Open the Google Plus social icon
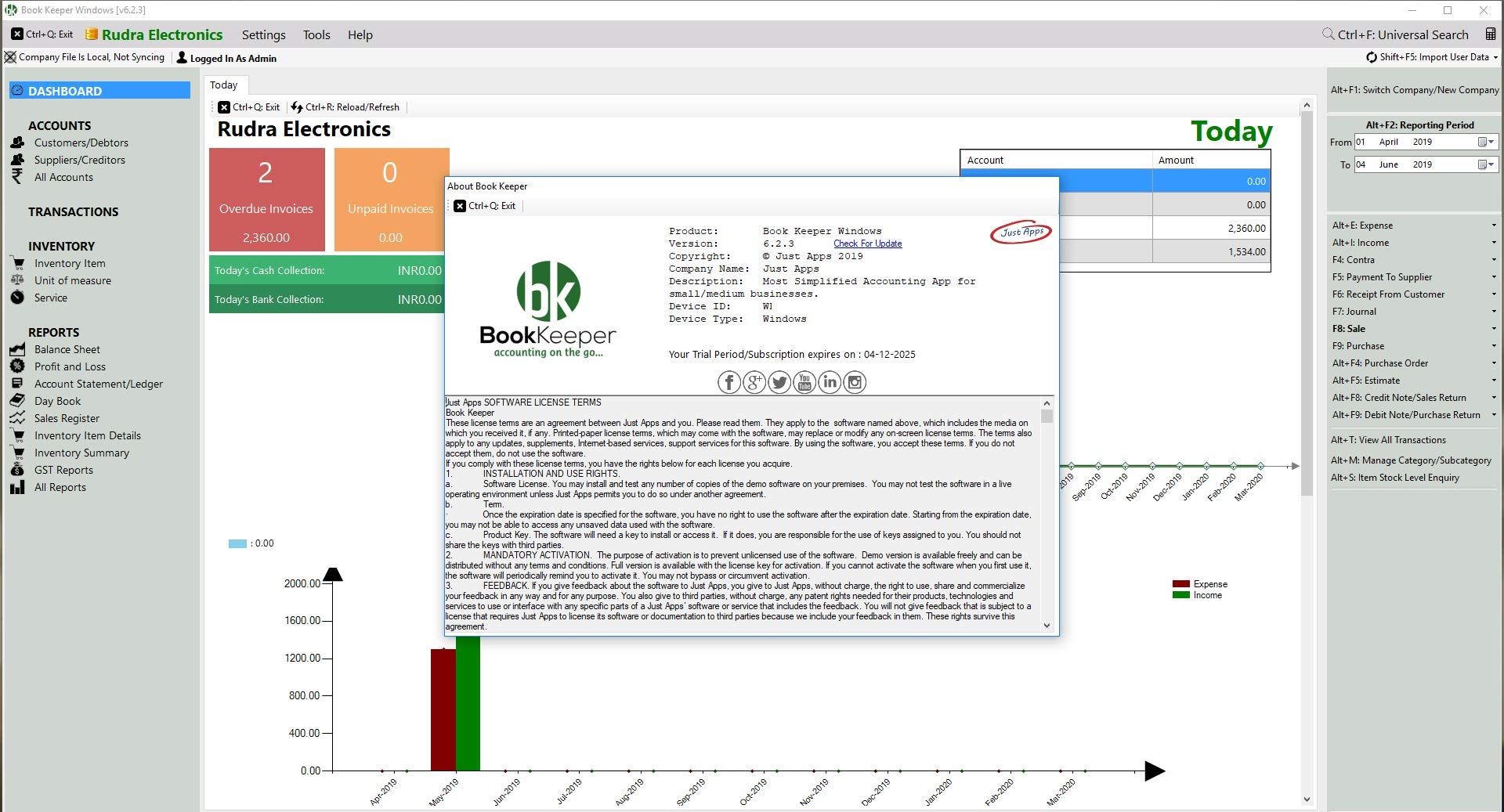Viewport: 1504px width, 812px height. click(754, 382)
